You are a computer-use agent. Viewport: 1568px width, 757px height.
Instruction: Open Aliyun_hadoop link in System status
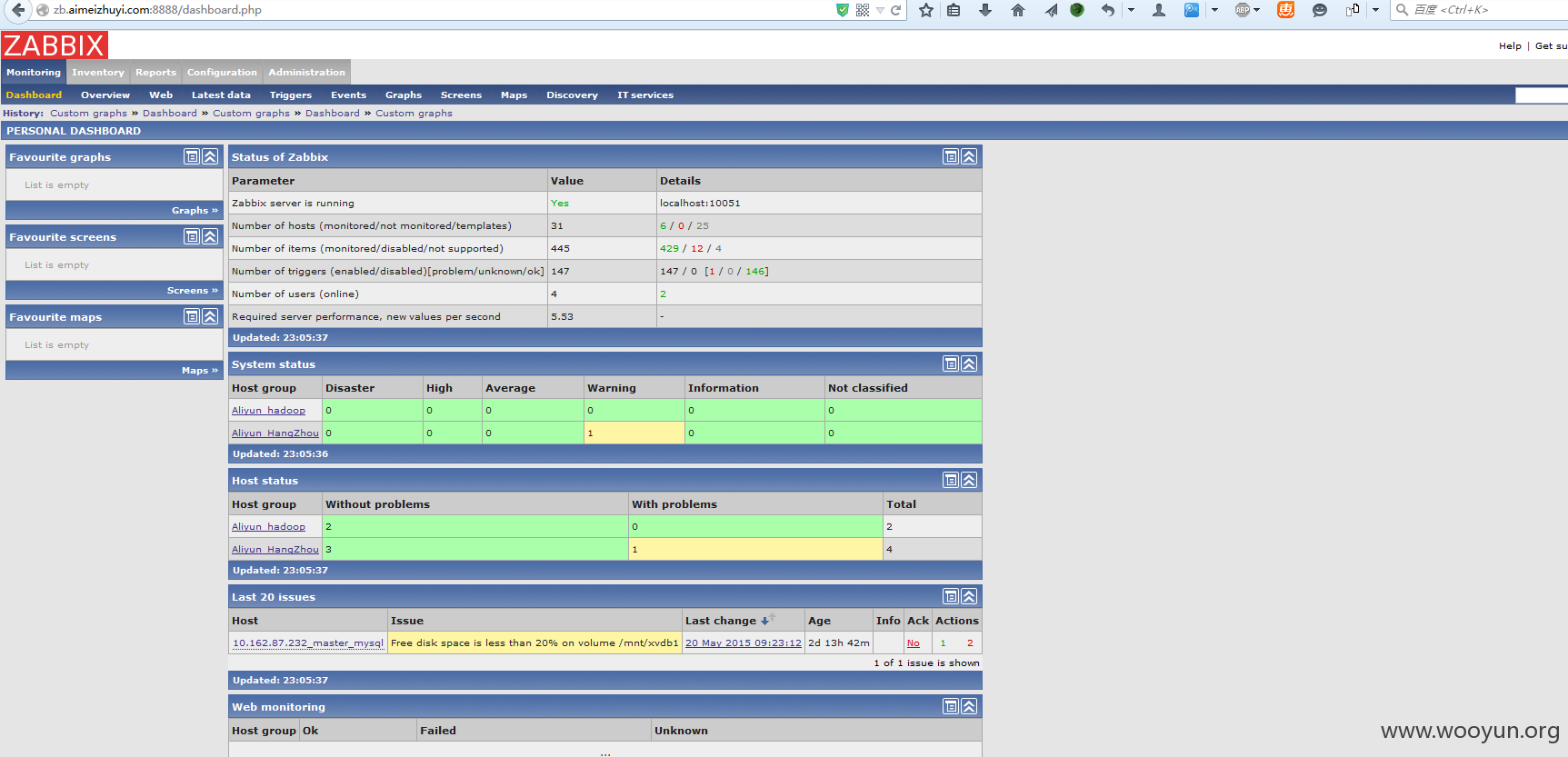[x=268, y=410]
